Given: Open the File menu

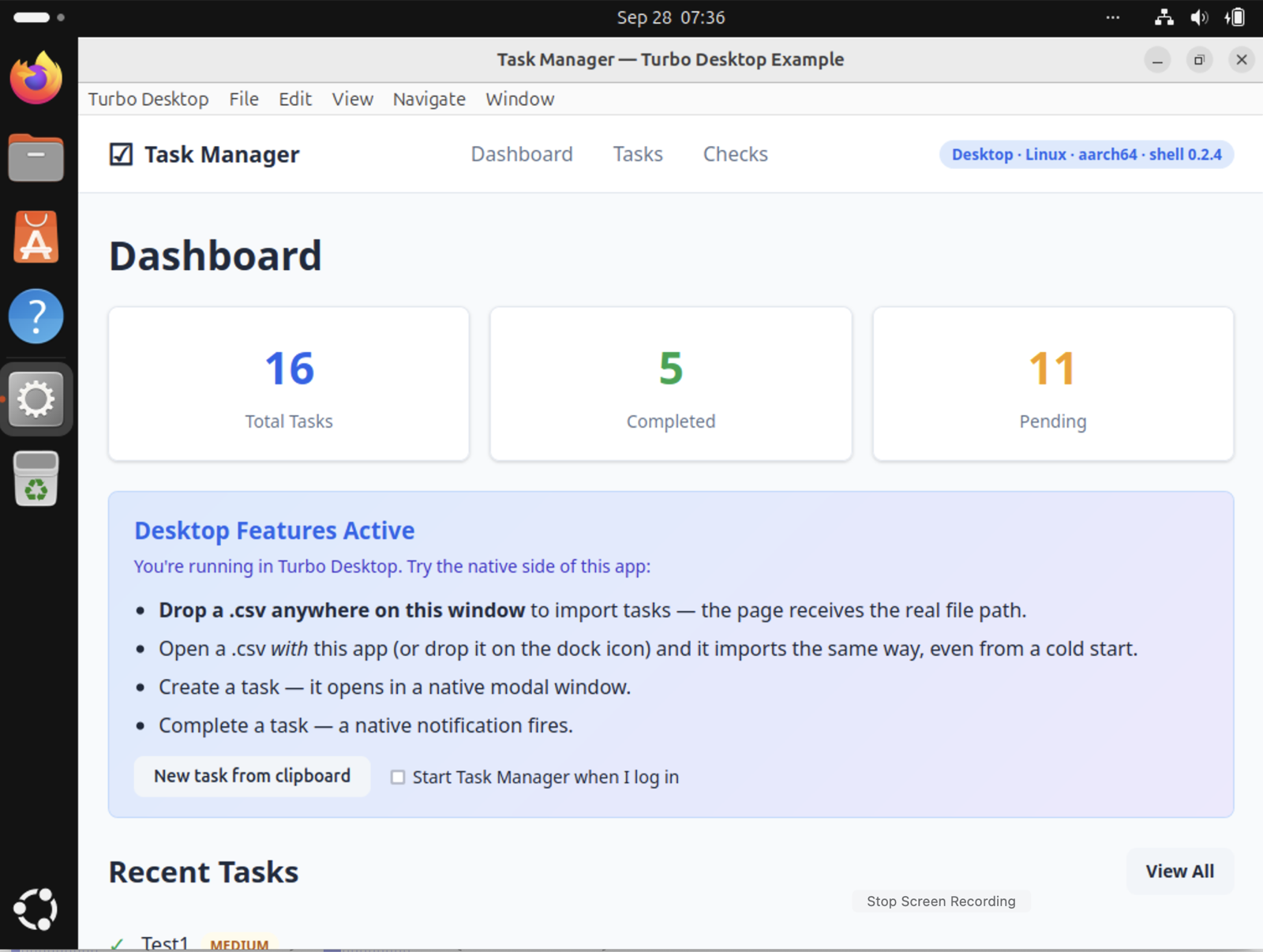Looking at the screenshot, I should tap(244, 99).
